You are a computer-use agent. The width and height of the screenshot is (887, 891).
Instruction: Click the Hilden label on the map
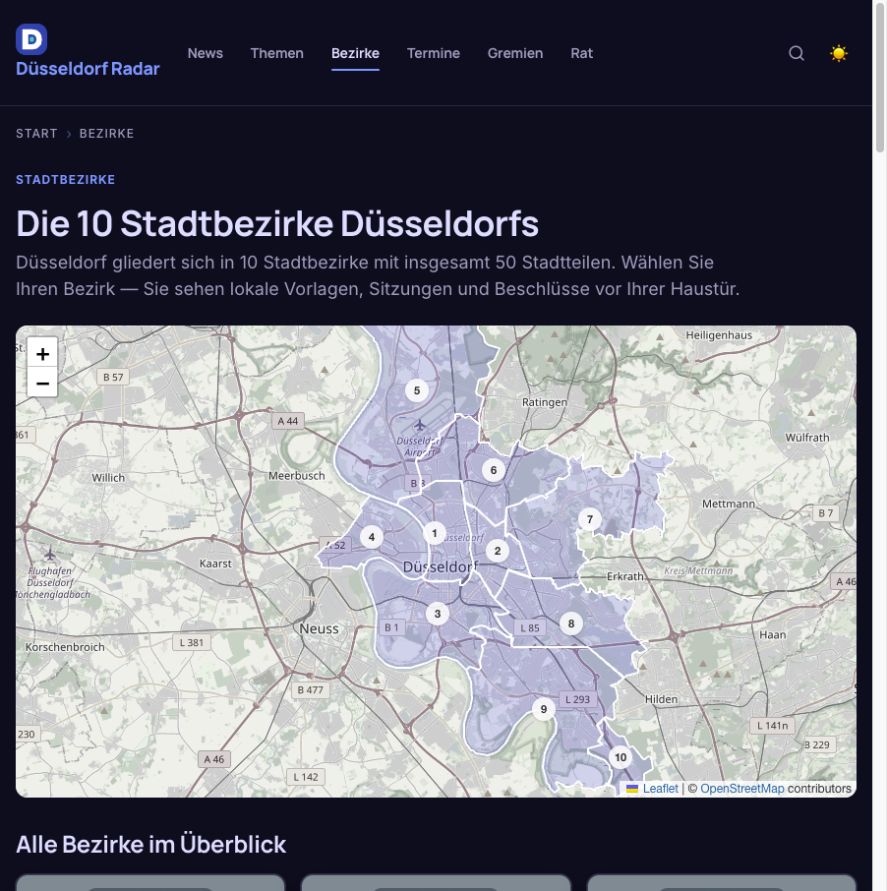661,699
